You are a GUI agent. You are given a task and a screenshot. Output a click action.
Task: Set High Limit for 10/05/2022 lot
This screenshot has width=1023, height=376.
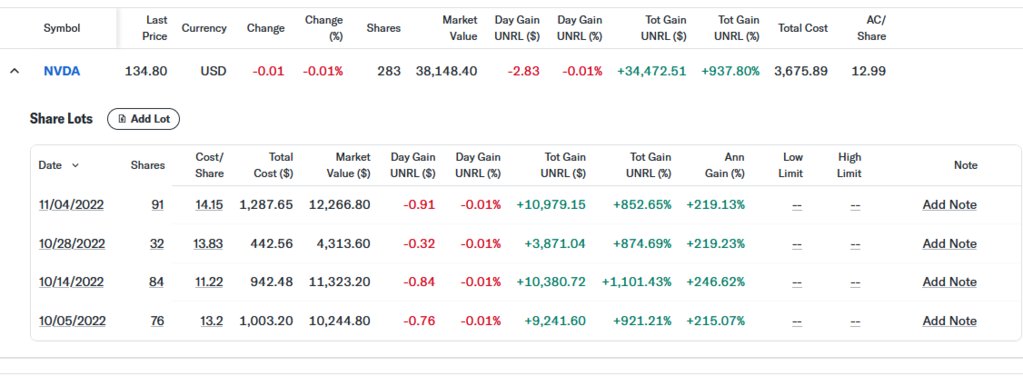pyautogui.click(x=855, y=322)
